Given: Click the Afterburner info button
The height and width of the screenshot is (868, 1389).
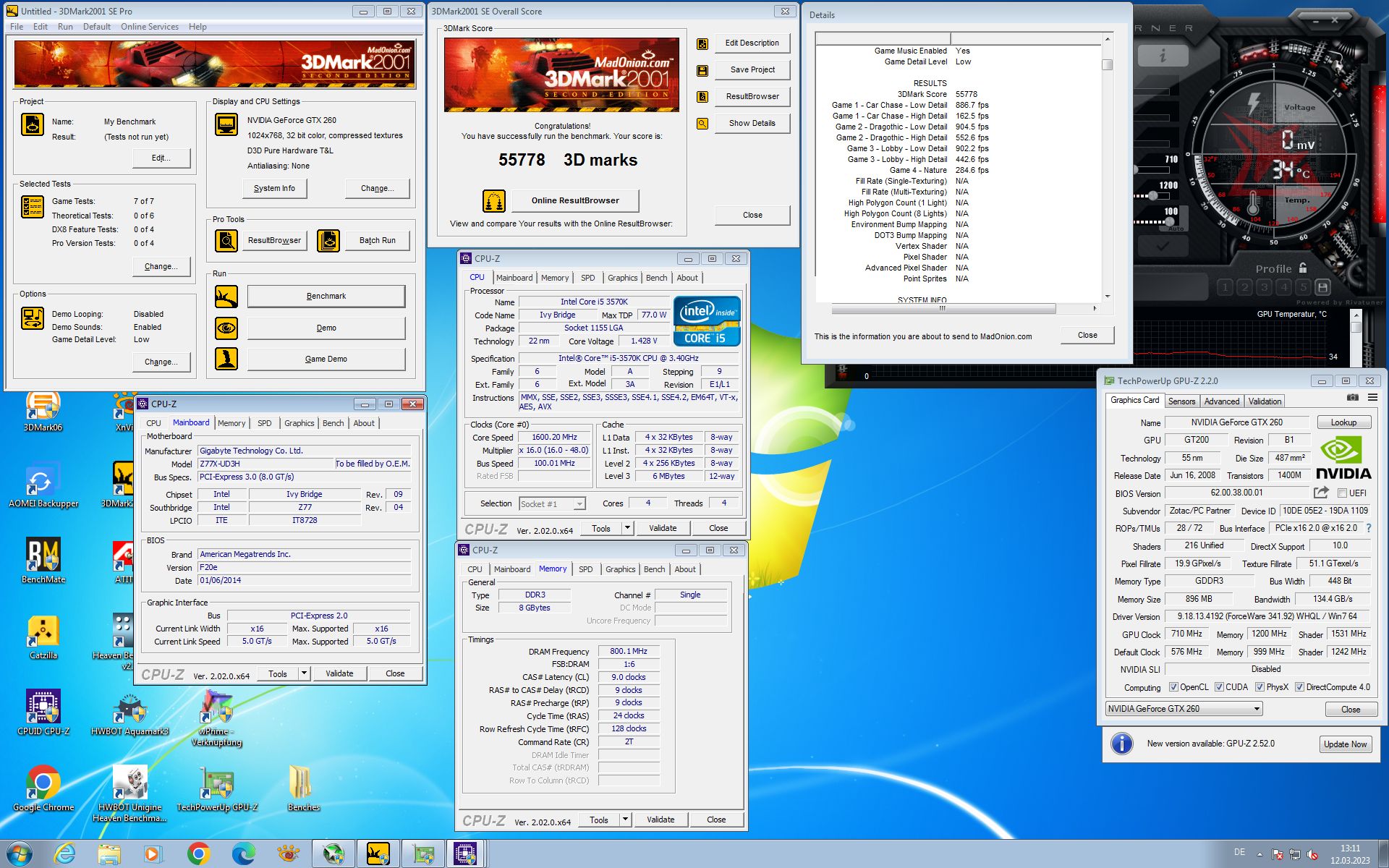Looking at the screenshot, I should pyautogui.click(x=1163, y=56).
